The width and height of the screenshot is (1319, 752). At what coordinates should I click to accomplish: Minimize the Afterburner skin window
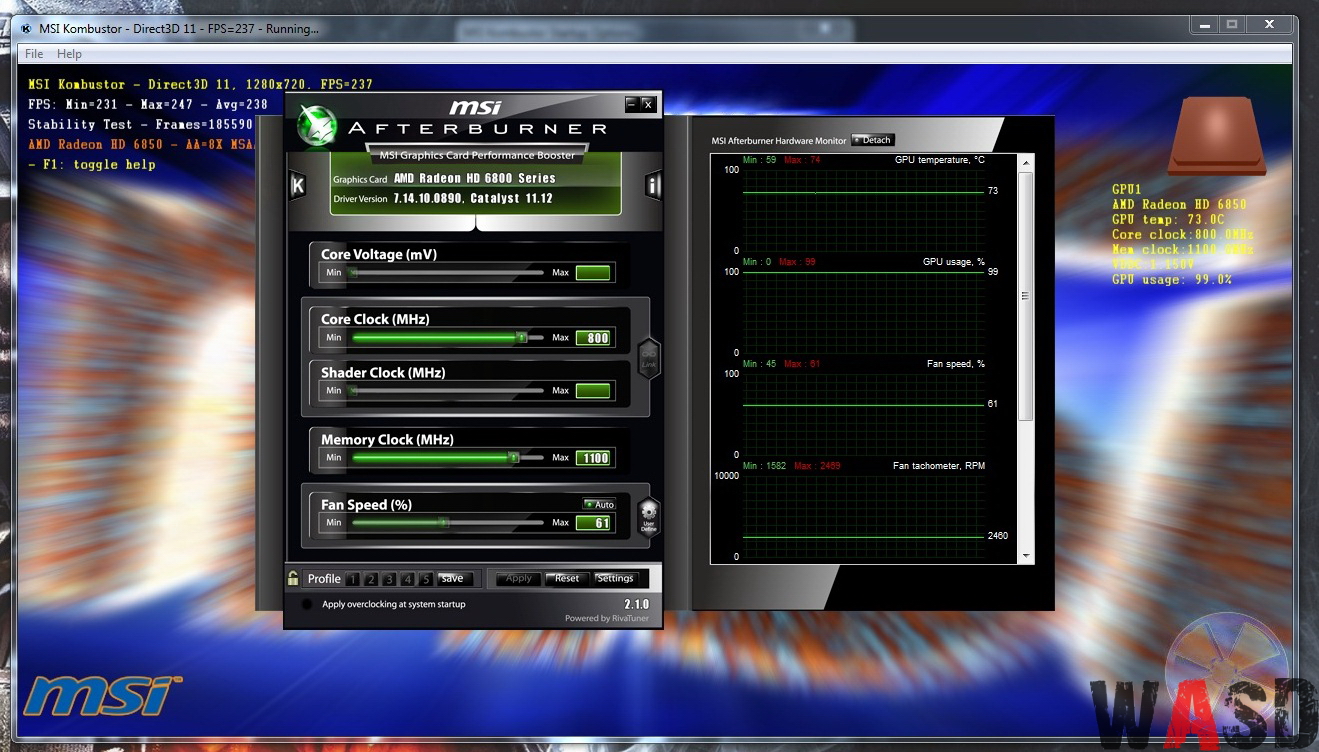tap(631, 103)
